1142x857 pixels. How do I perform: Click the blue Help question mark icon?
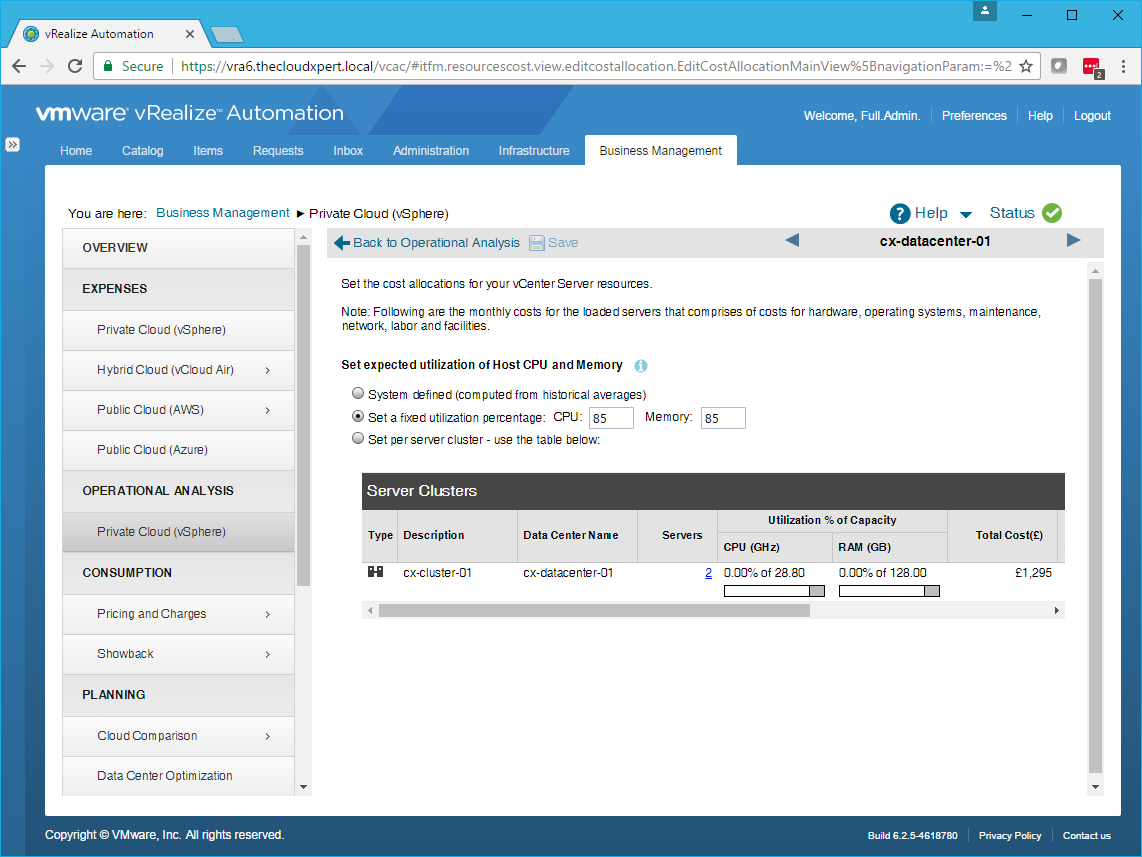pyautogui.click(x=900, y=213)
